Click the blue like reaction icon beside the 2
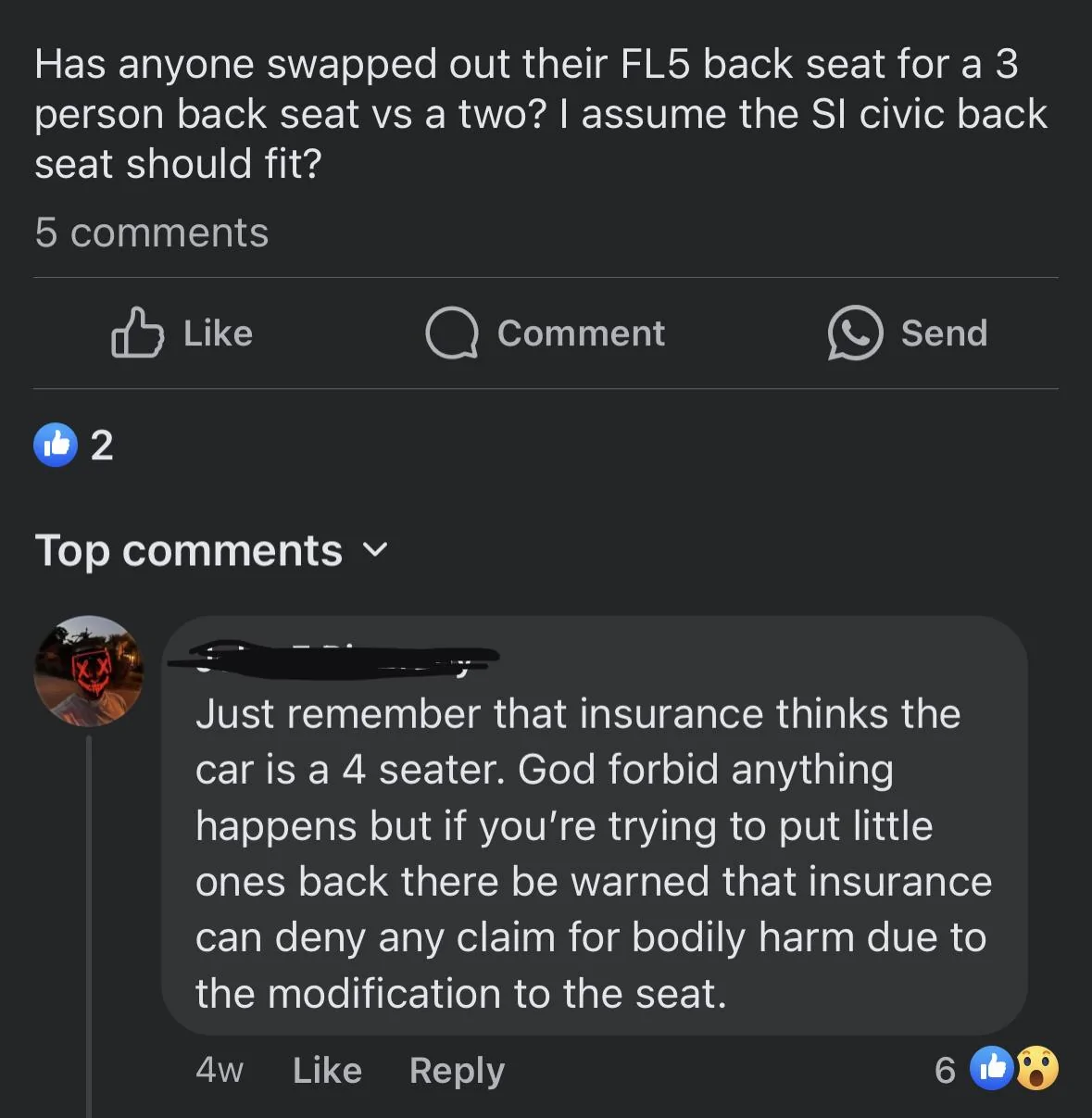Screen dimensions: 1092x1118 coord(56,445)
